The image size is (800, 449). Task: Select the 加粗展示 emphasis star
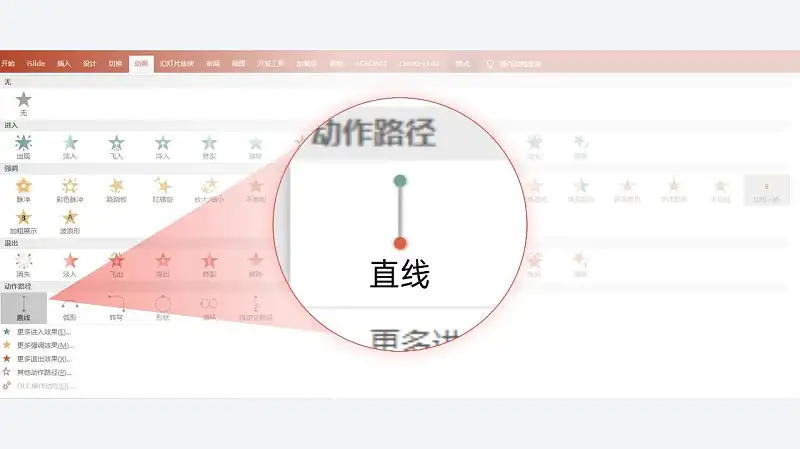(x=23, y=222)
